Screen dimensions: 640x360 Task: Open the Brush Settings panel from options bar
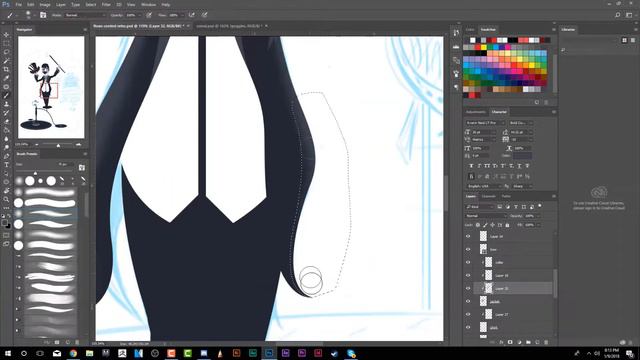click(x=43, y=15)
